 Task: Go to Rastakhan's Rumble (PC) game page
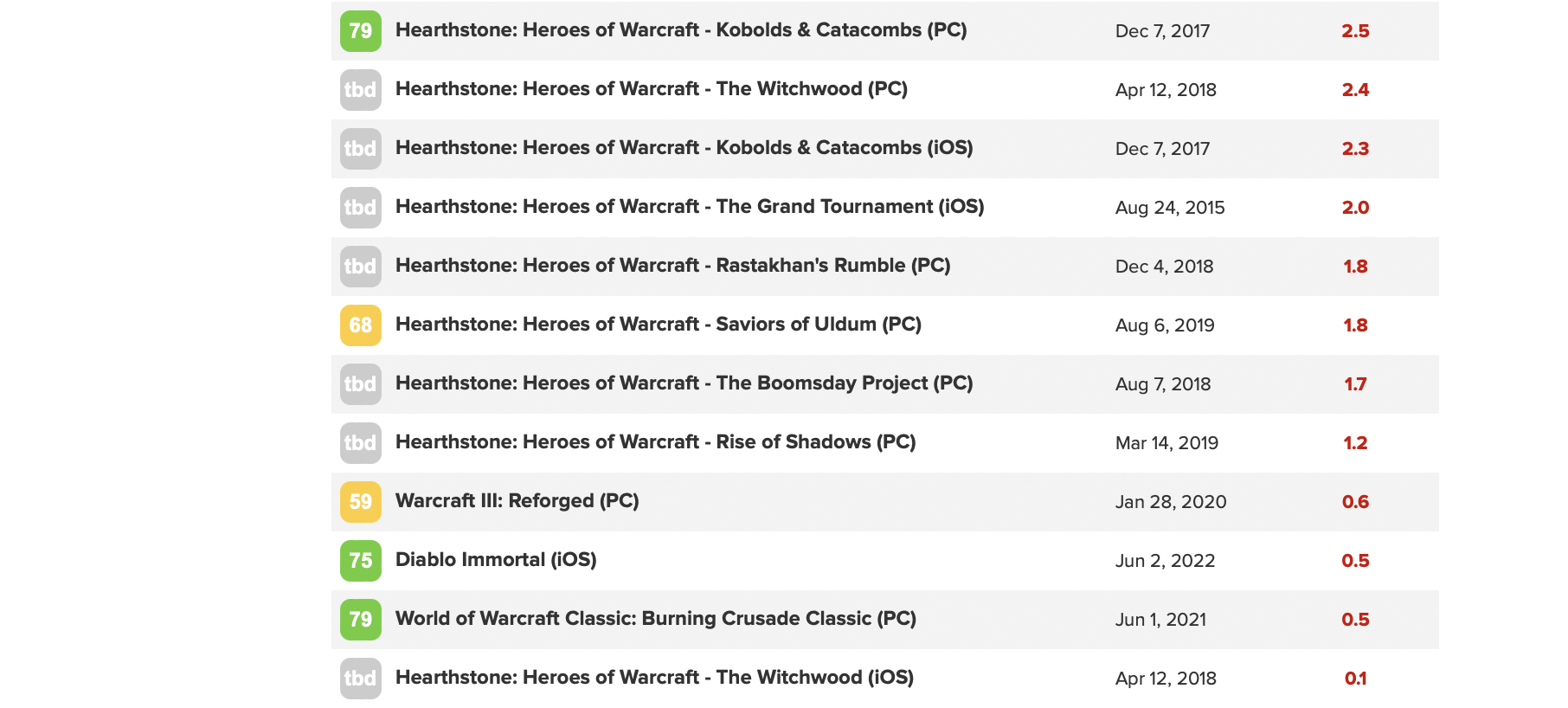(x=672, y=266)
